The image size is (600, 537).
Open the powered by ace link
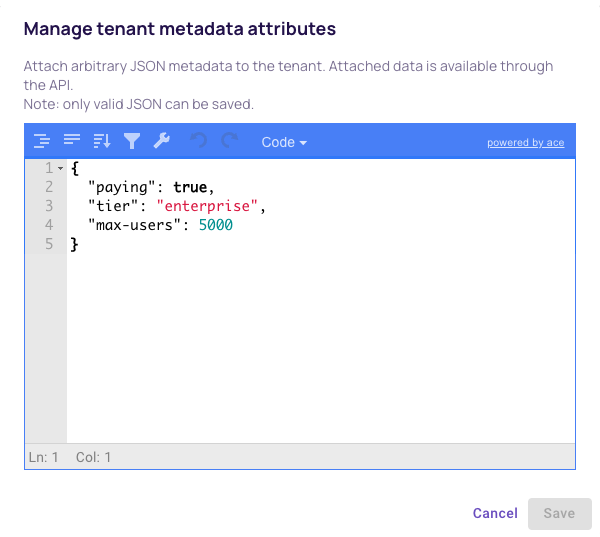(x=525, y=142)
